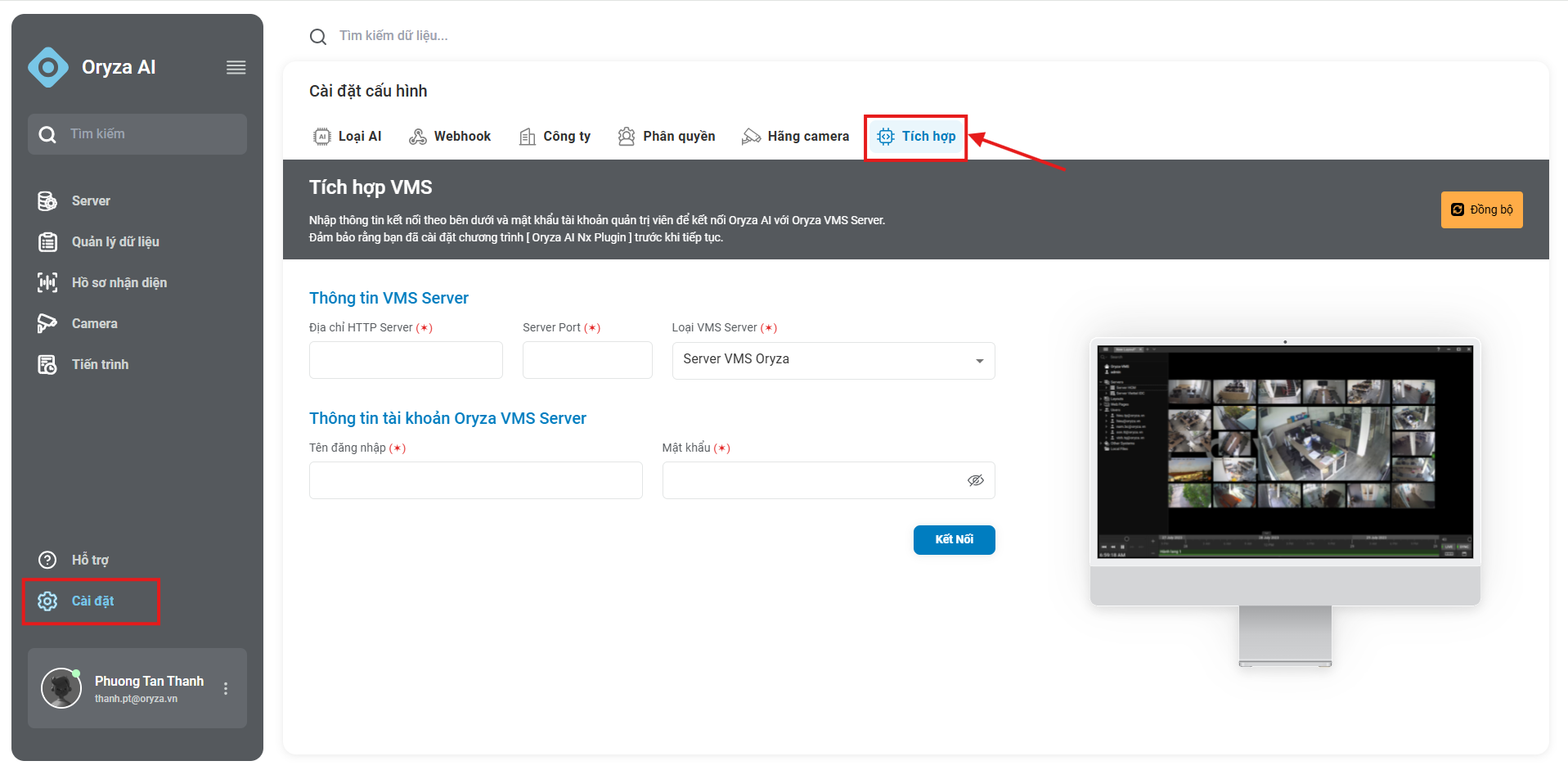Click the sidebar Tìm kiếm search box

(x=137, y=134)
